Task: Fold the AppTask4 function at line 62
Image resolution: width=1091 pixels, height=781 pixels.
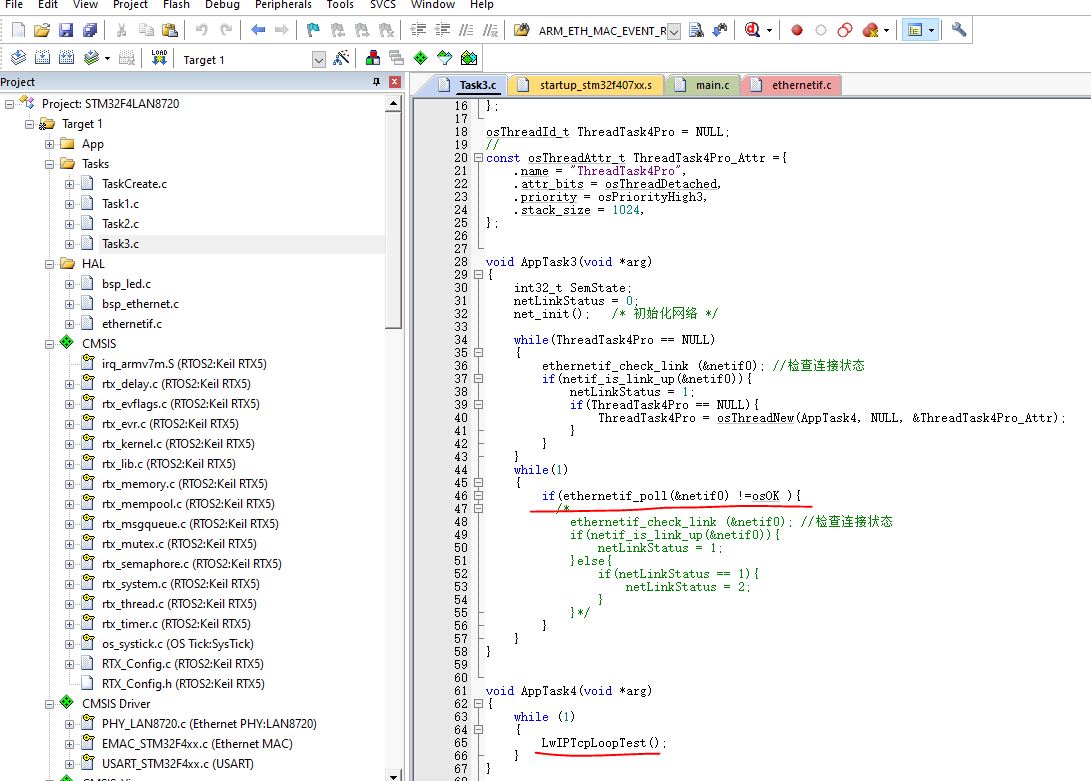Action: pyautogui.click(x=478, y=704)
